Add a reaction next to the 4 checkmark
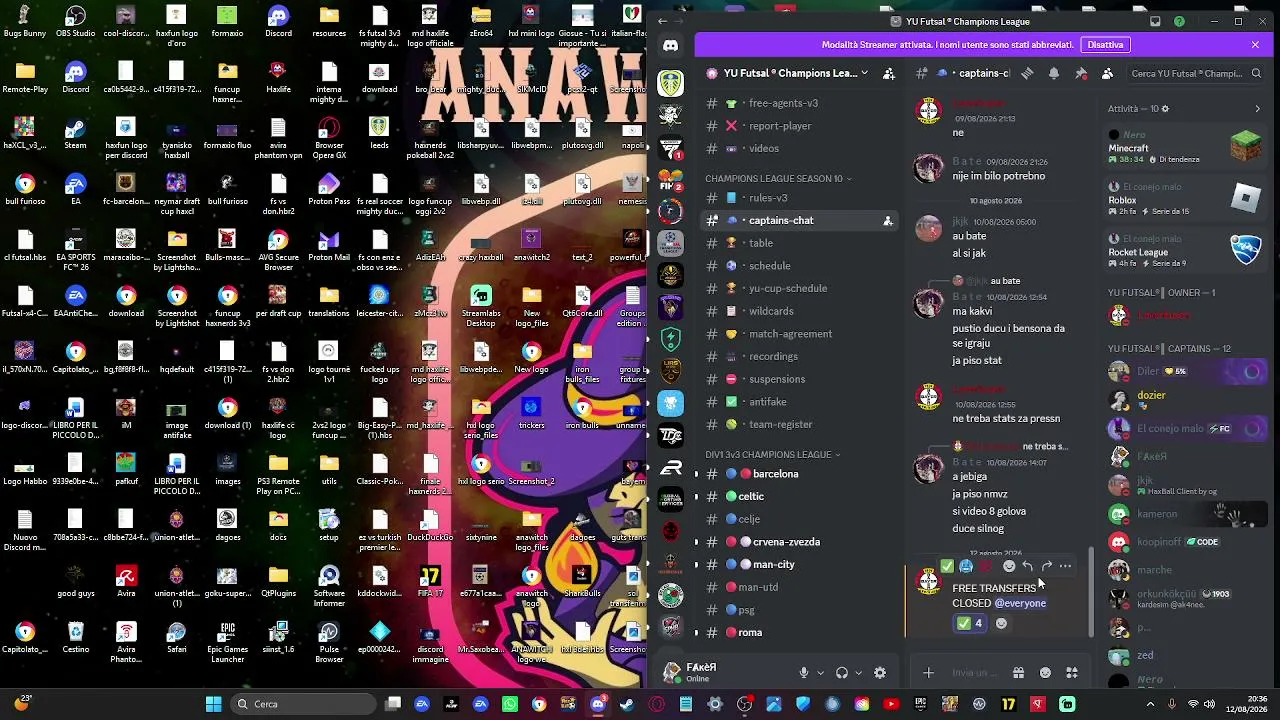The width and height of the screenshot is (1280, 720). click(x=1001, y=623)
